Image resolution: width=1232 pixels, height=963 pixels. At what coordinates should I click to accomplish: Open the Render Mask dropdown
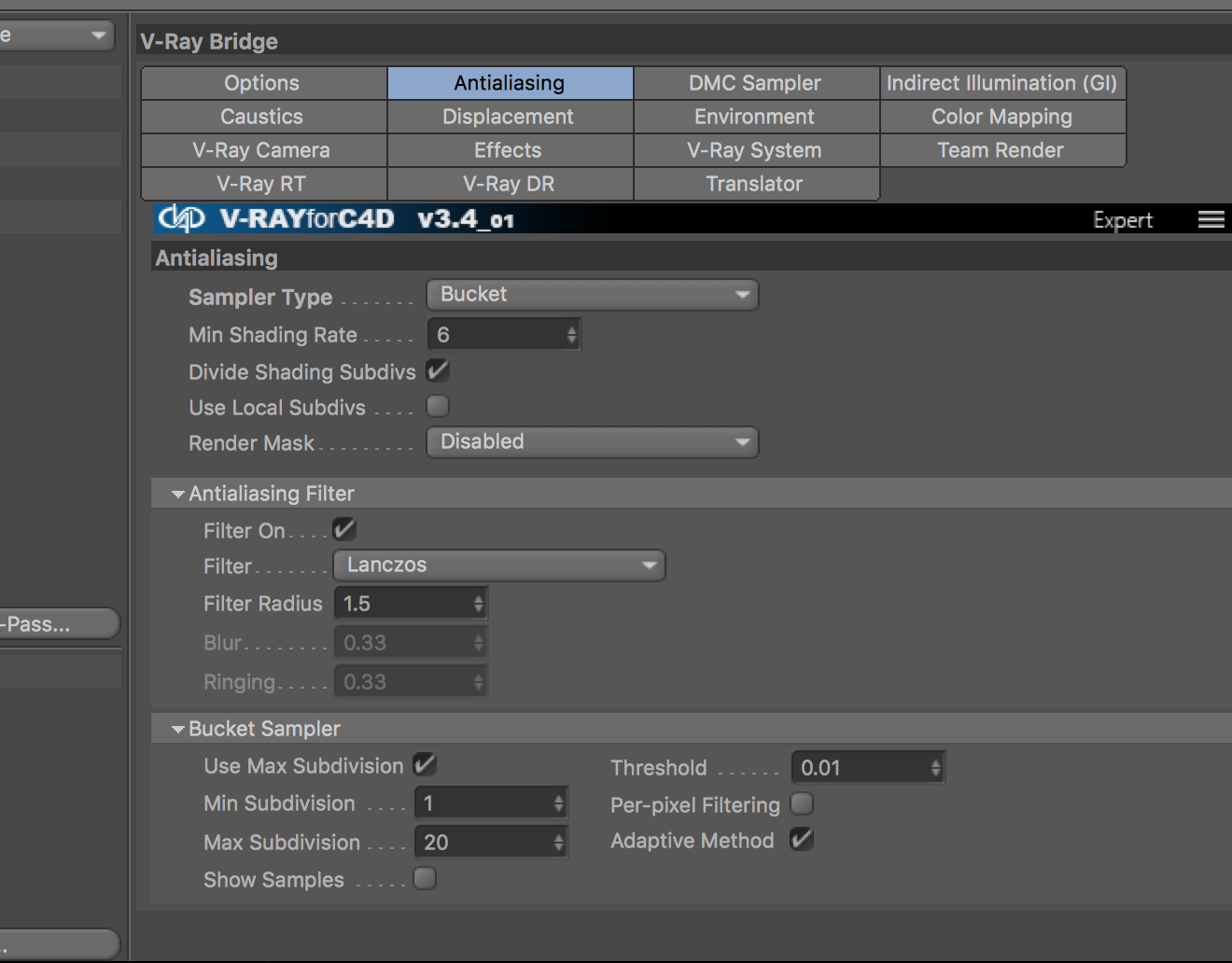pos(593,442)
